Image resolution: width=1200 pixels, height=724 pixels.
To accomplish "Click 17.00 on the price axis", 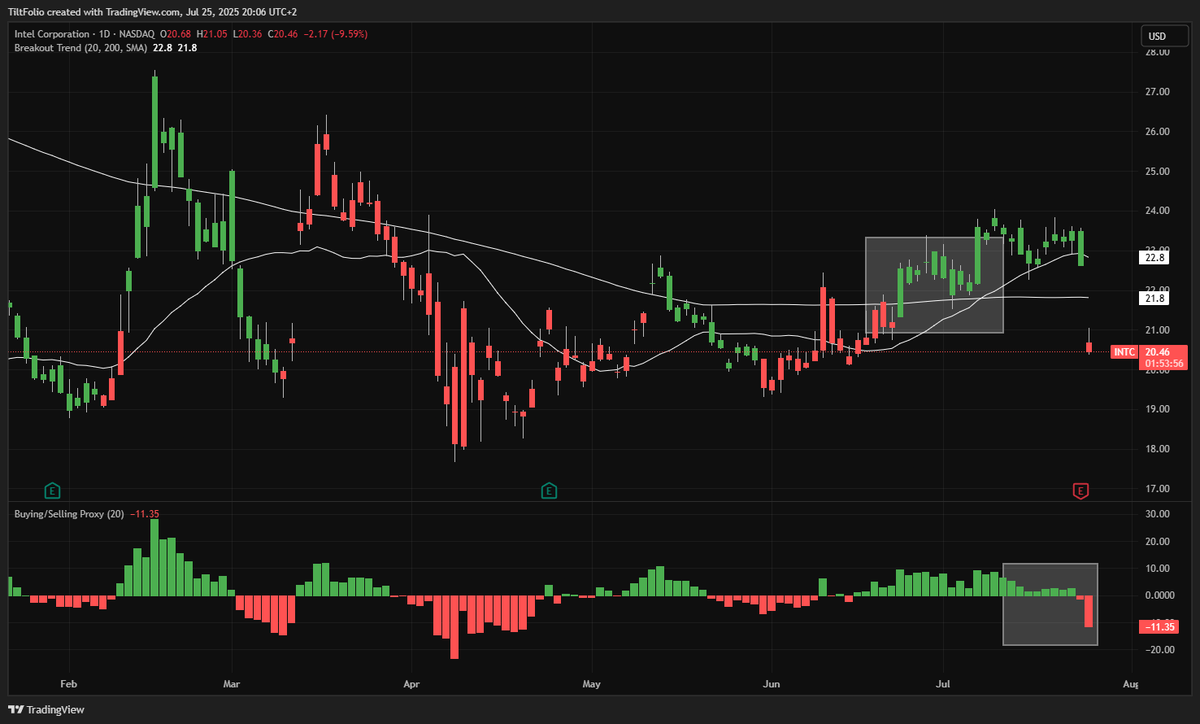I will tap(1158, 488).
